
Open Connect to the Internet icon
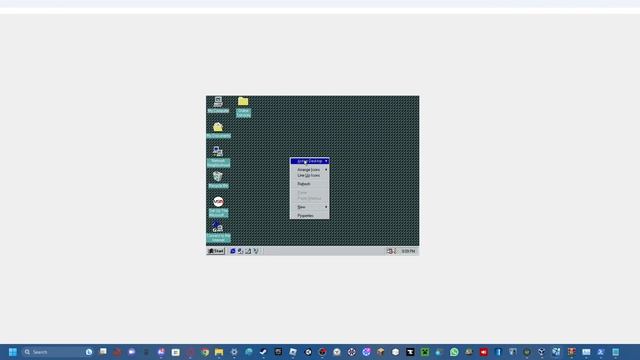pyautogui.click(x=218, y=232)
